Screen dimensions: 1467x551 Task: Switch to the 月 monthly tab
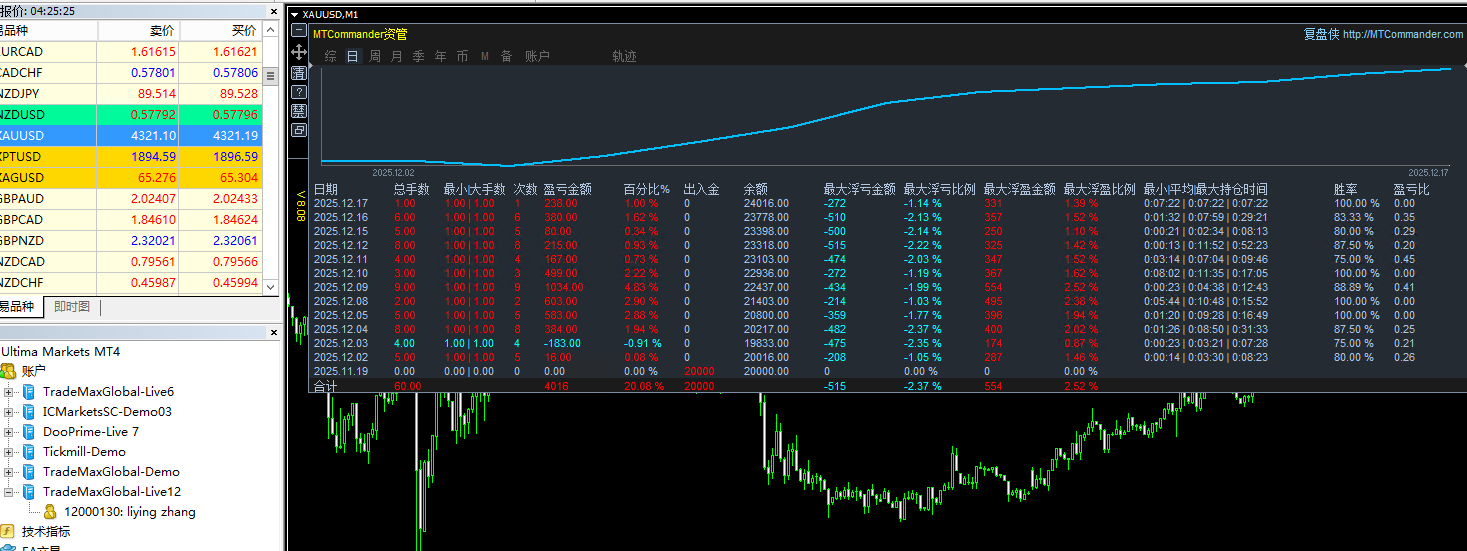point(396,56)
